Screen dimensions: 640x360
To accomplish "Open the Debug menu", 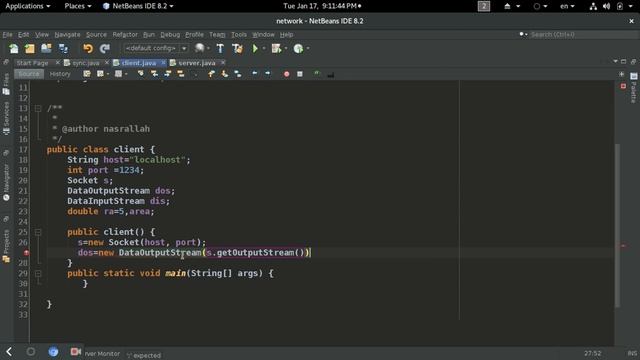I will [170, 35].
